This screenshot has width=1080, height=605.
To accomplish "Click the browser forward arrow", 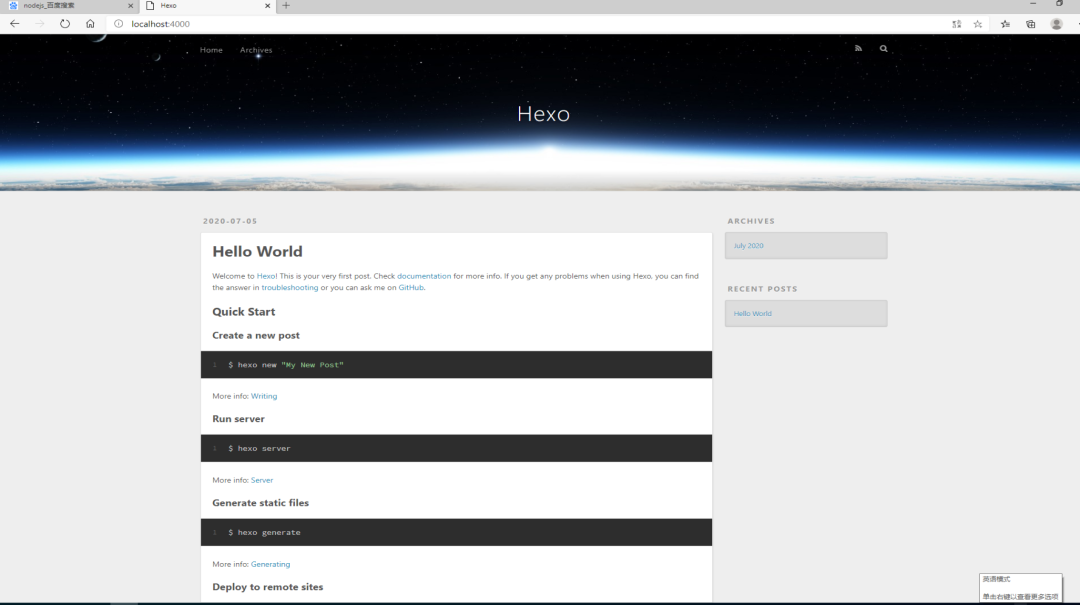I will [x=39, y=23].
